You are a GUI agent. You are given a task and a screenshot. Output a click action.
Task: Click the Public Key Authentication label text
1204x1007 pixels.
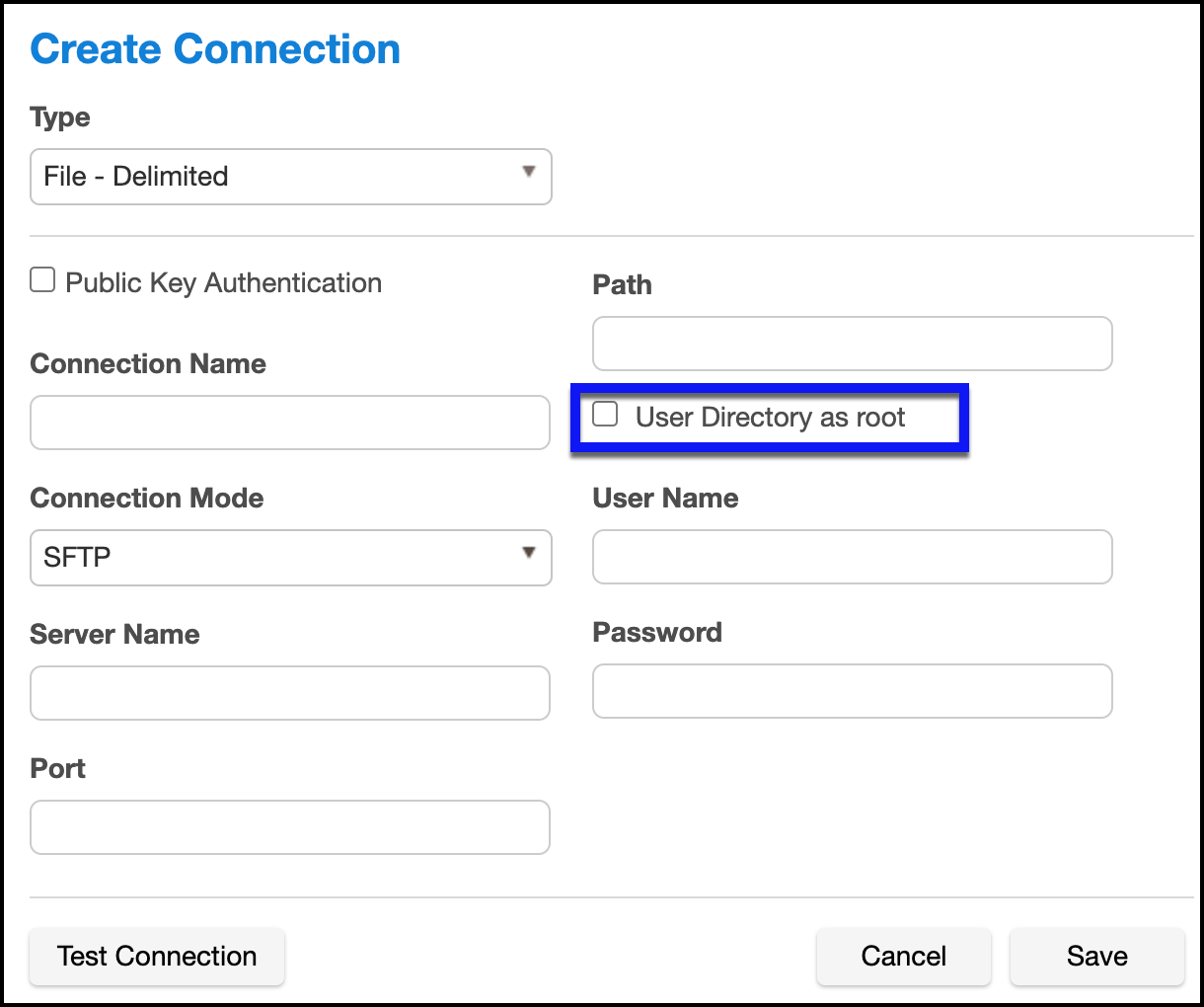(223, 283)
